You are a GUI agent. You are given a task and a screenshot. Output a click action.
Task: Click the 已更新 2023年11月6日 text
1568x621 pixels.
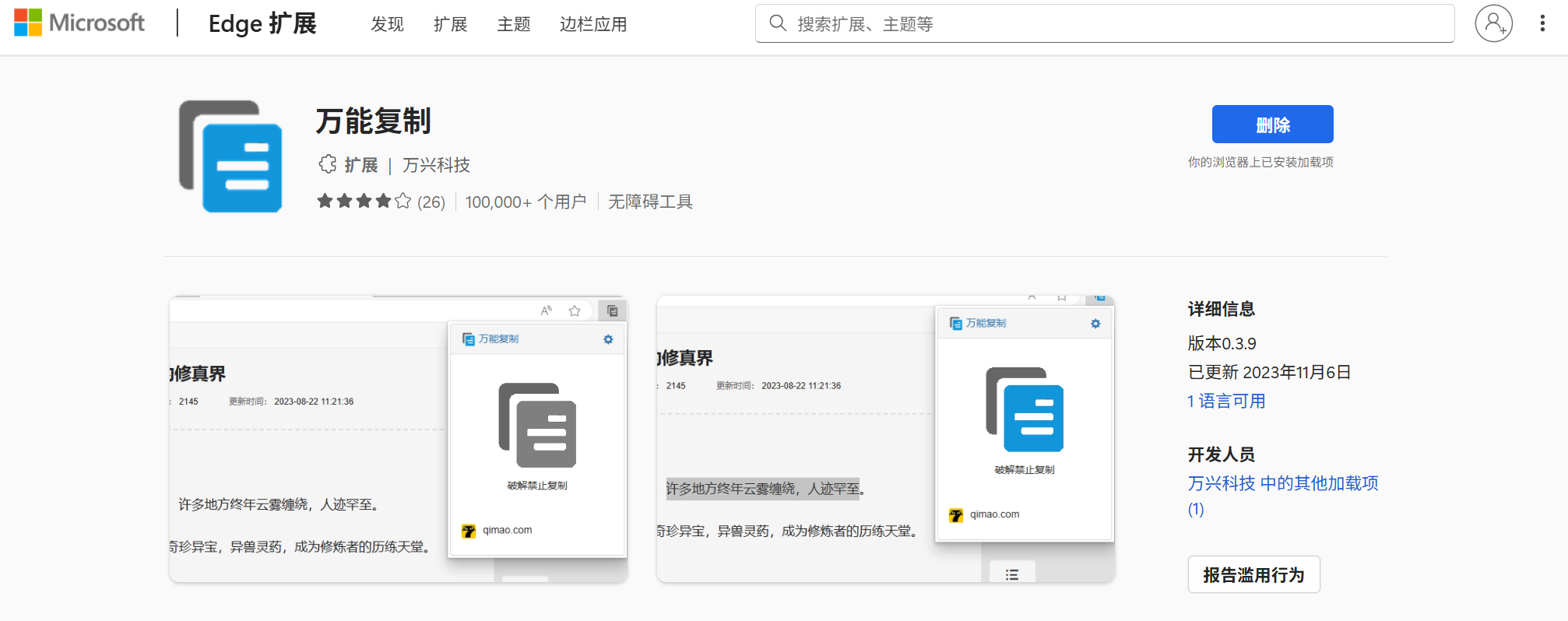coord(1269,372)
